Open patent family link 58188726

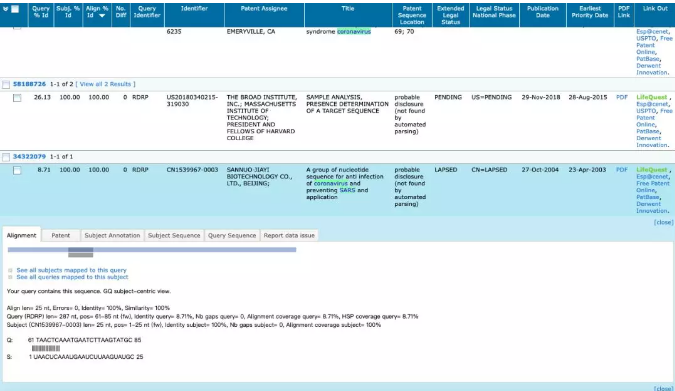[29, 84]
